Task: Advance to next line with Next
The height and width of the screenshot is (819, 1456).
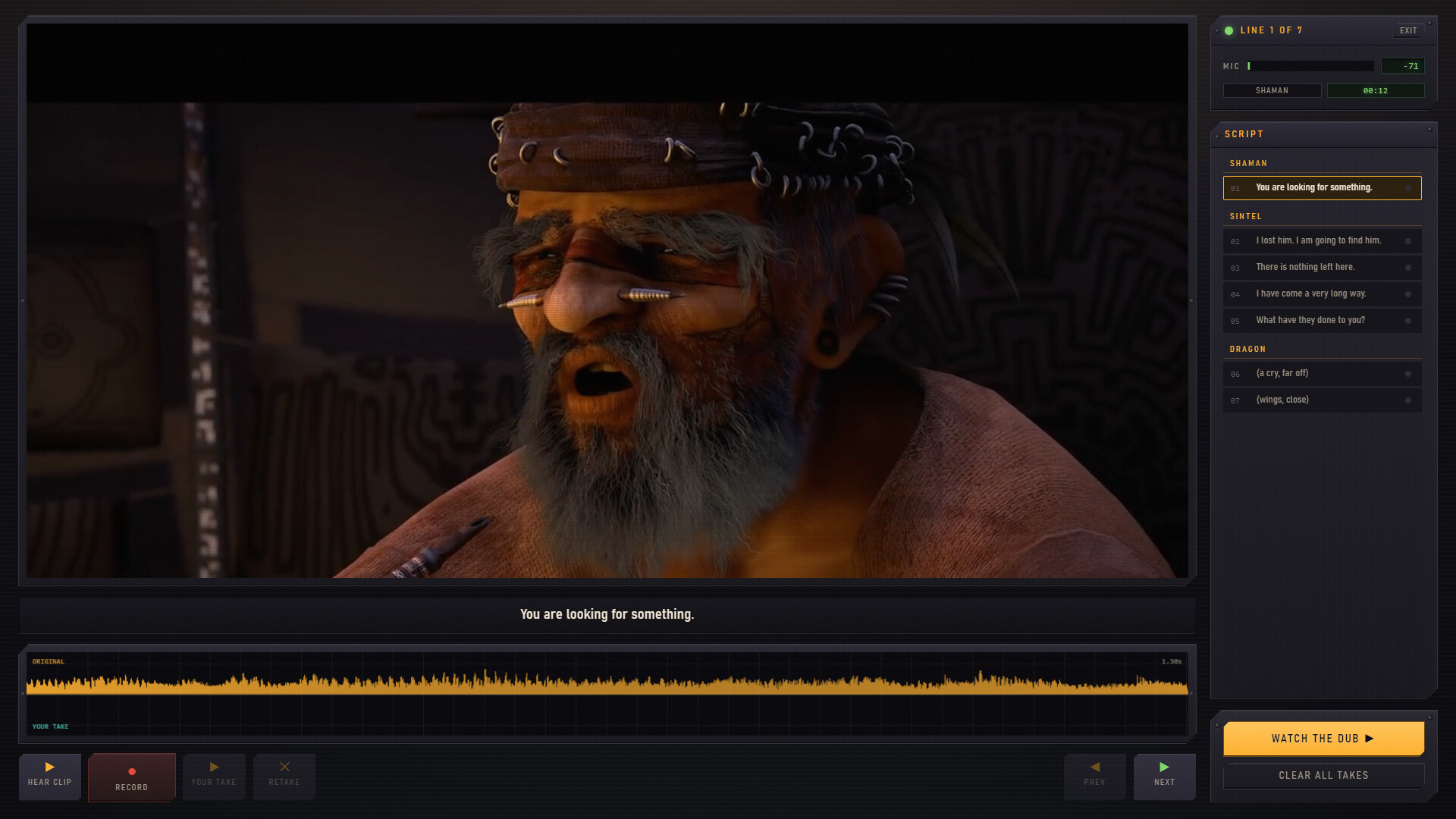Action: pos(1164,776)
